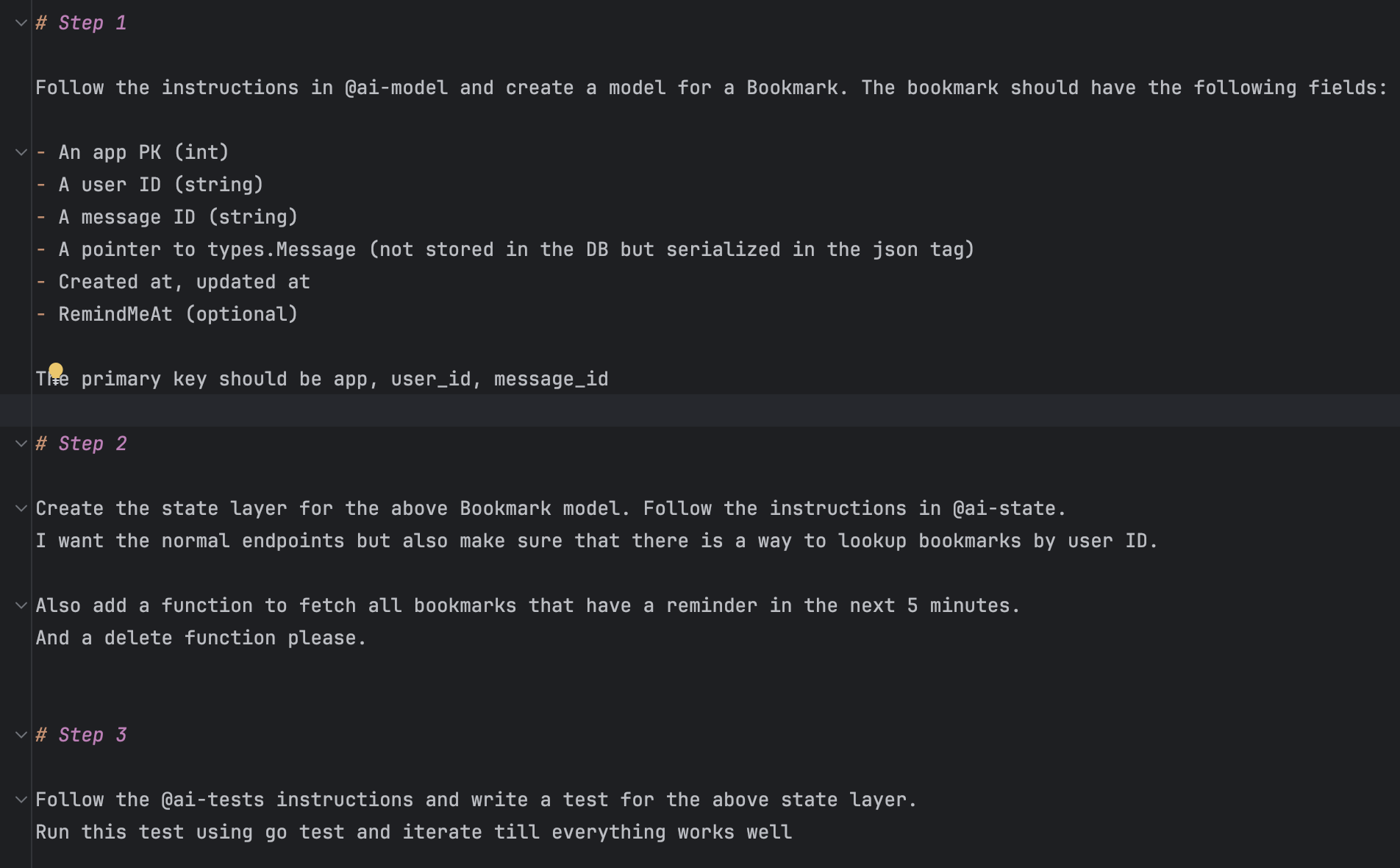Collapse the Step 1 heading section

coord(21,23)
